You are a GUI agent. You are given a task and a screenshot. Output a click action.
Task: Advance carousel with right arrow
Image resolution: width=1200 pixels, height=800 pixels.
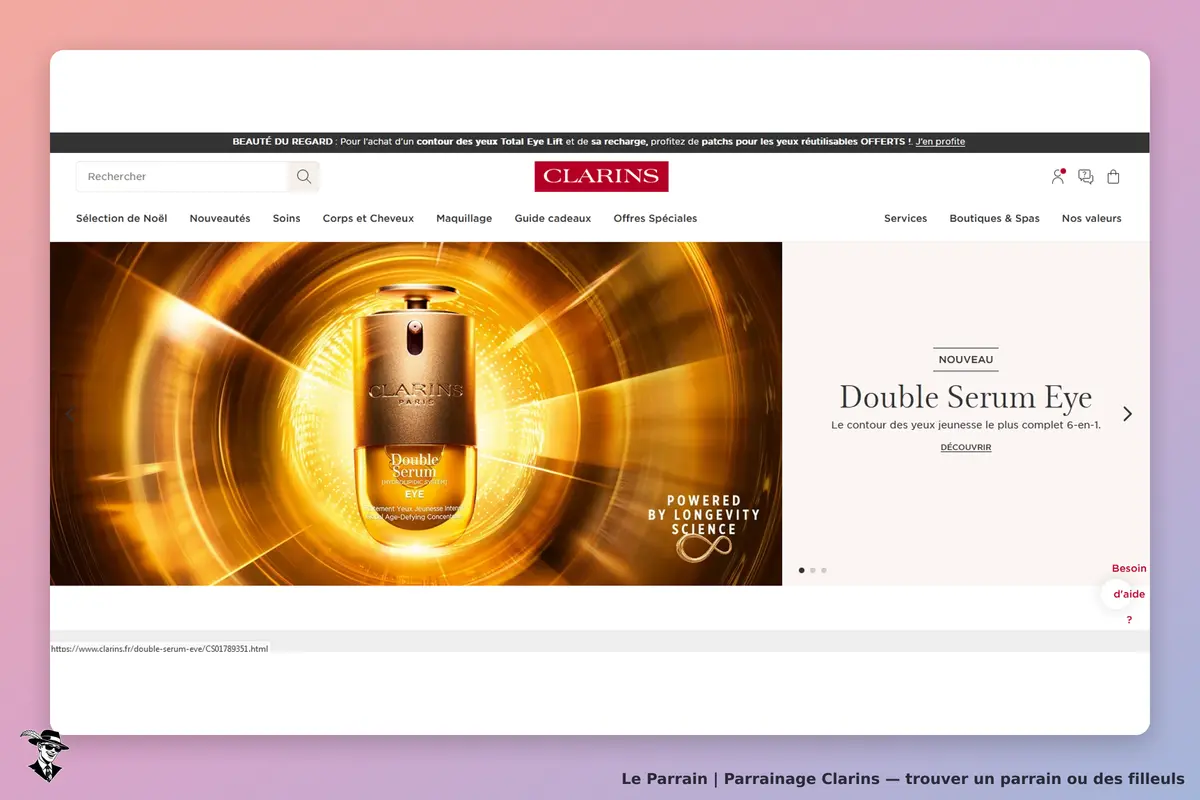click(x=1127, y=413)
